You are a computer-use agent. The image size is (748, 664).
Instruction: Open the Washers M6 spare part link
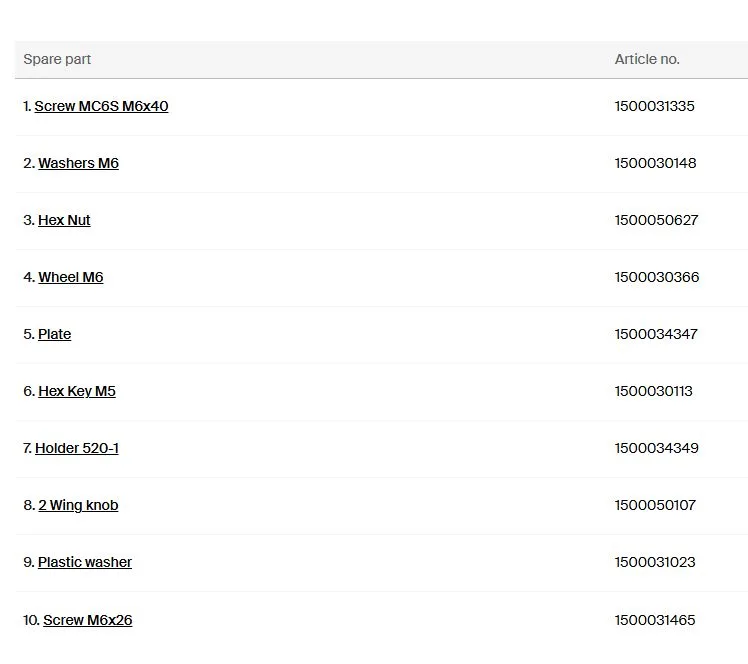tap(78, 163)
